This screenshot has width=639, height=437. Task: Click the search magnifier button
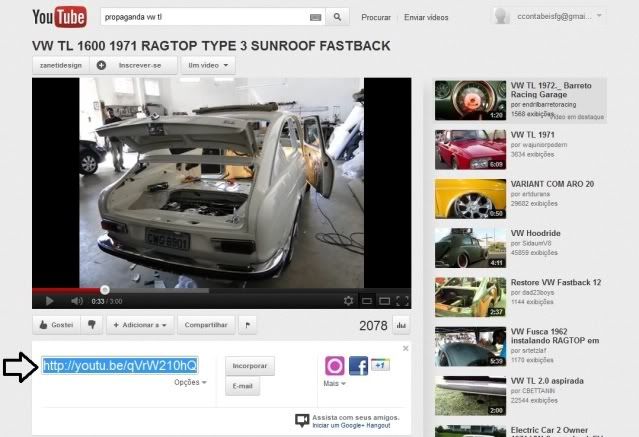click(x=337, y=17)
